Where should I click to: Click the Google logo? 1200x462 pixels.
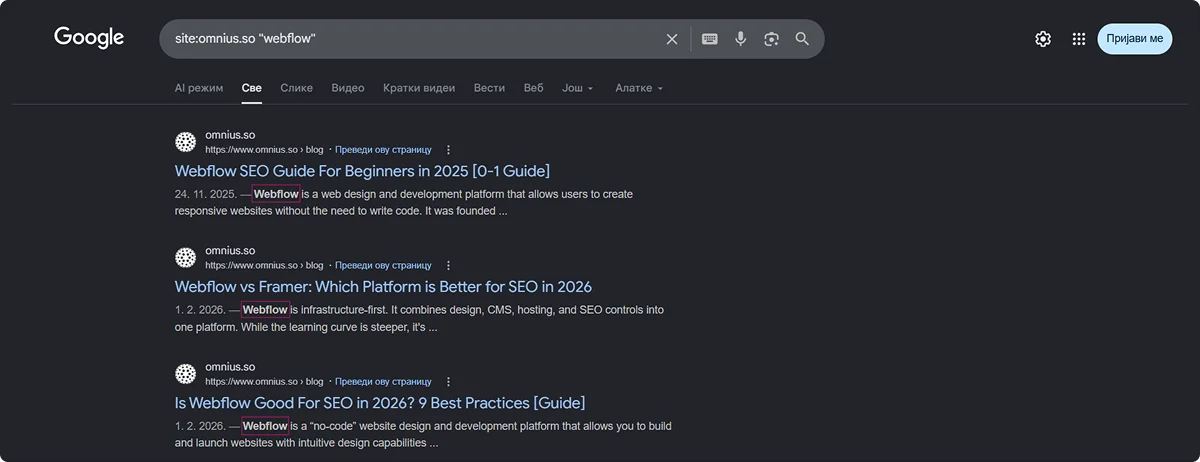click(x=89, y=38)
